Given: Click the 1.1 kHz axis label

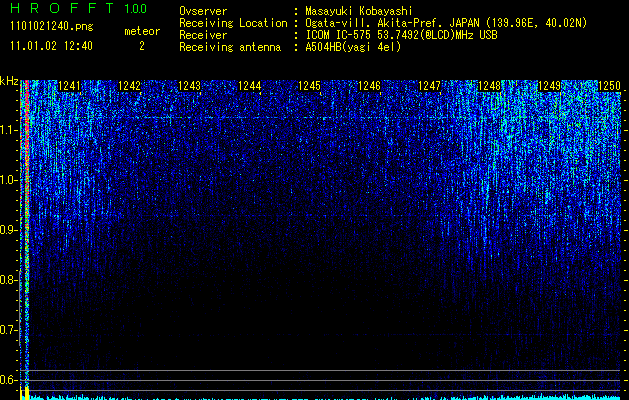Looking at the screenshot, I should [8, 131].
